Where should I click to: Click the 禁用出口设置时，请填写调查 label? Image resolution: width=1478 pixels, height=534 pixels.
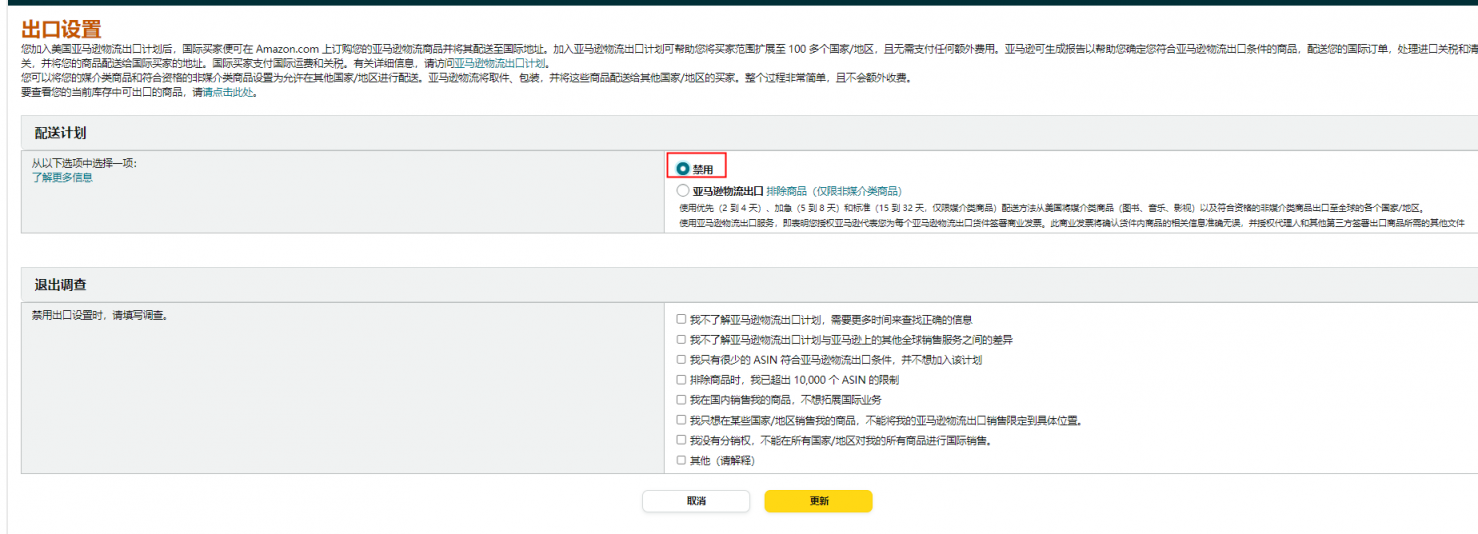coord(99,316)
